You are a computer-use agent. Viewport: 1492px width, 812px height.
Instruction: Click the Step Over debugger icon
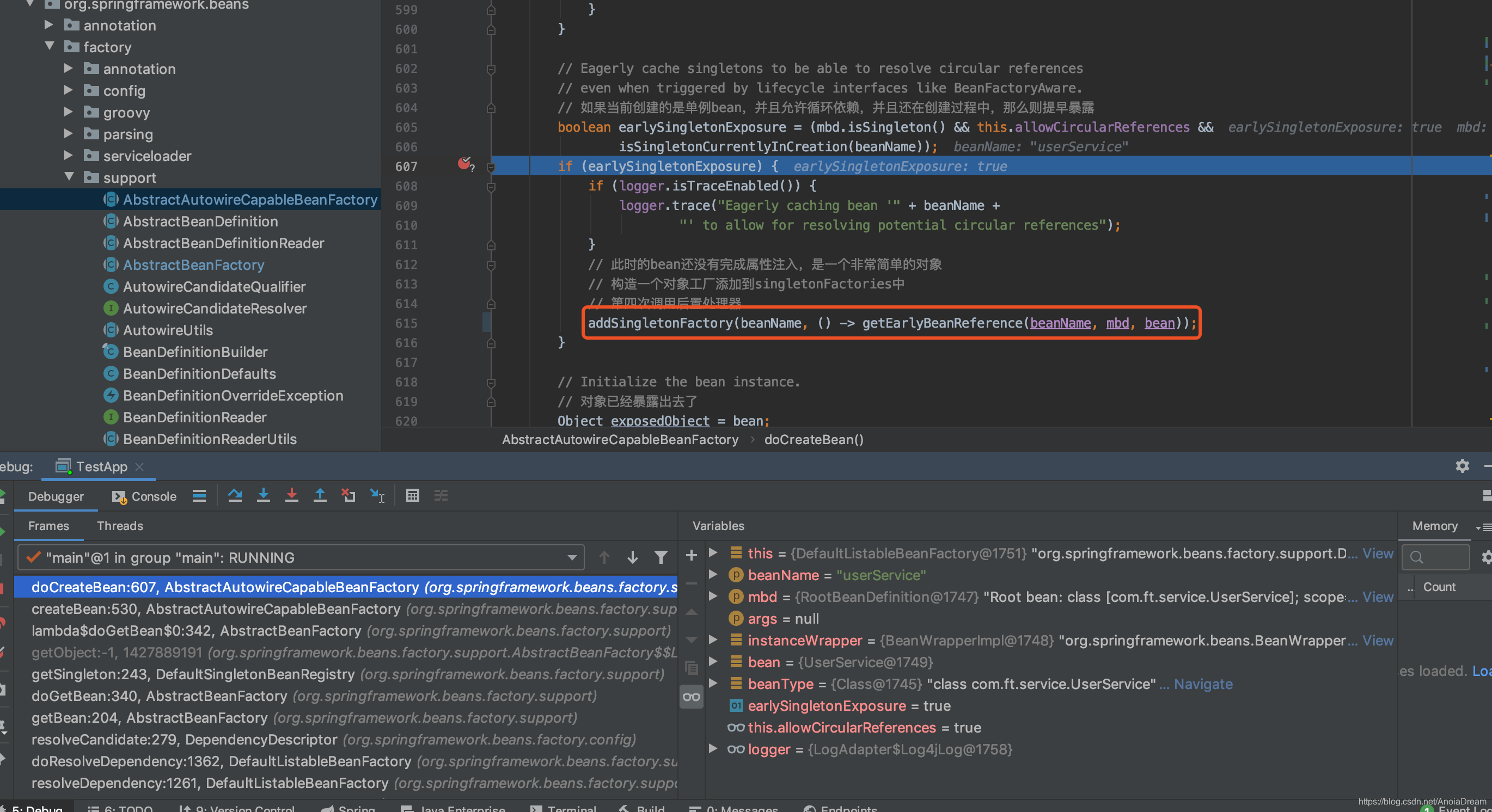(x=235, y=495)
